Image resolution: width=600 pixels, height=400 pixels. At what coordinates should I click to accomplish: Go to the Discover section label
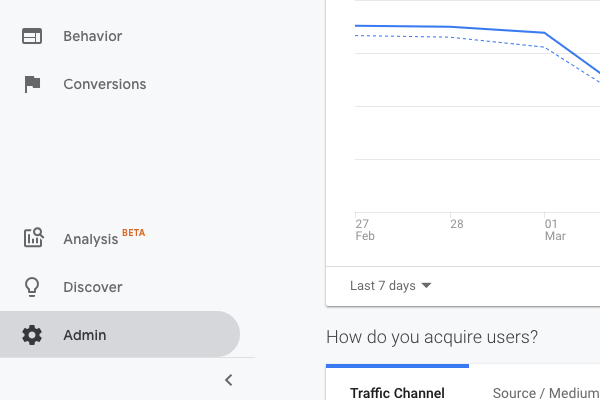click(x=92, y=287)
